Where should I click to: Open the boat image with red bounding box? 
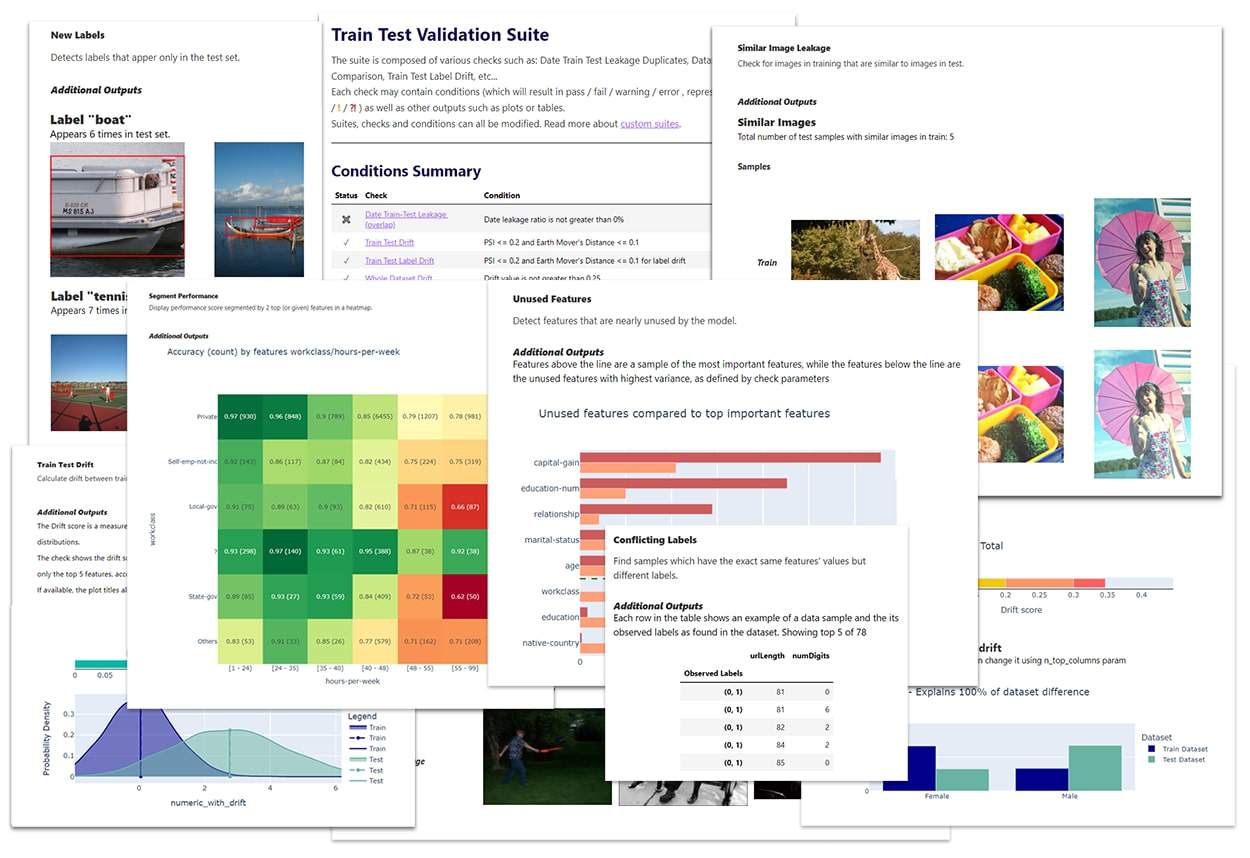click(117, 209)
